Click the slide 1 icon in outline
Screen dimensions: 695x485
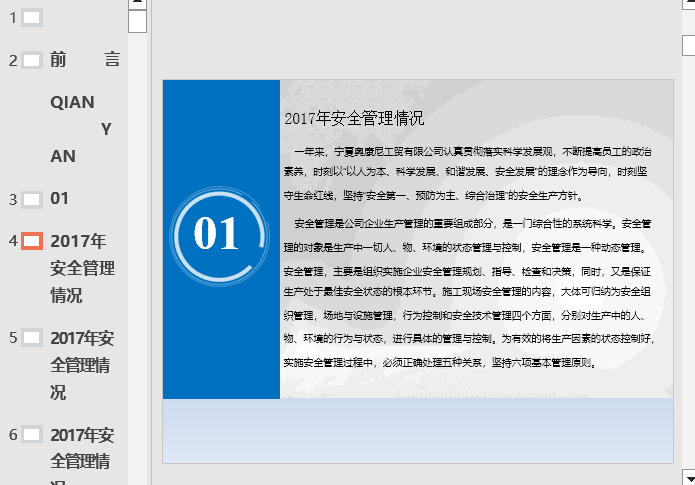point(32,17)
